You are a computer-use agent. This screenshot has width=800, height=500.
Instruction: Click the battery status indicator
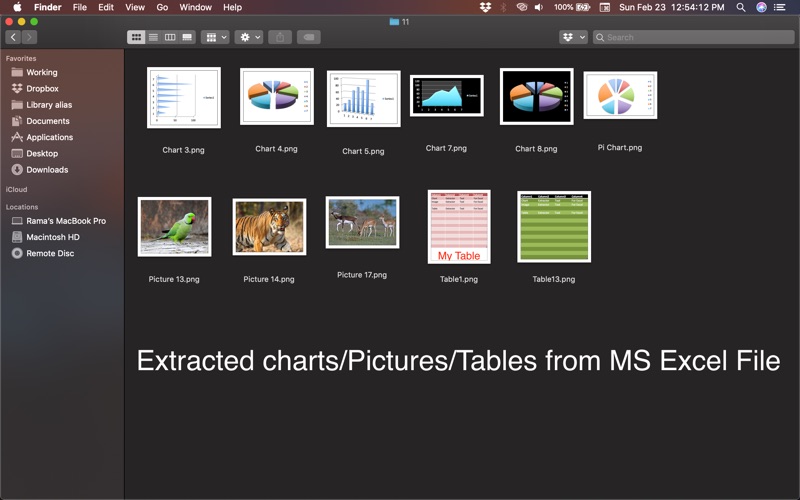pyautogui.click(x=572, y=7)
